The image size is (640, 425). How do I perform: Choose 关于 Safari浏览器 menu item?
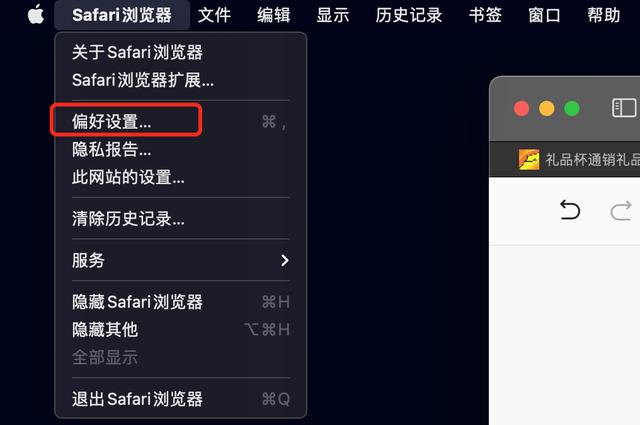coord(180,52)
